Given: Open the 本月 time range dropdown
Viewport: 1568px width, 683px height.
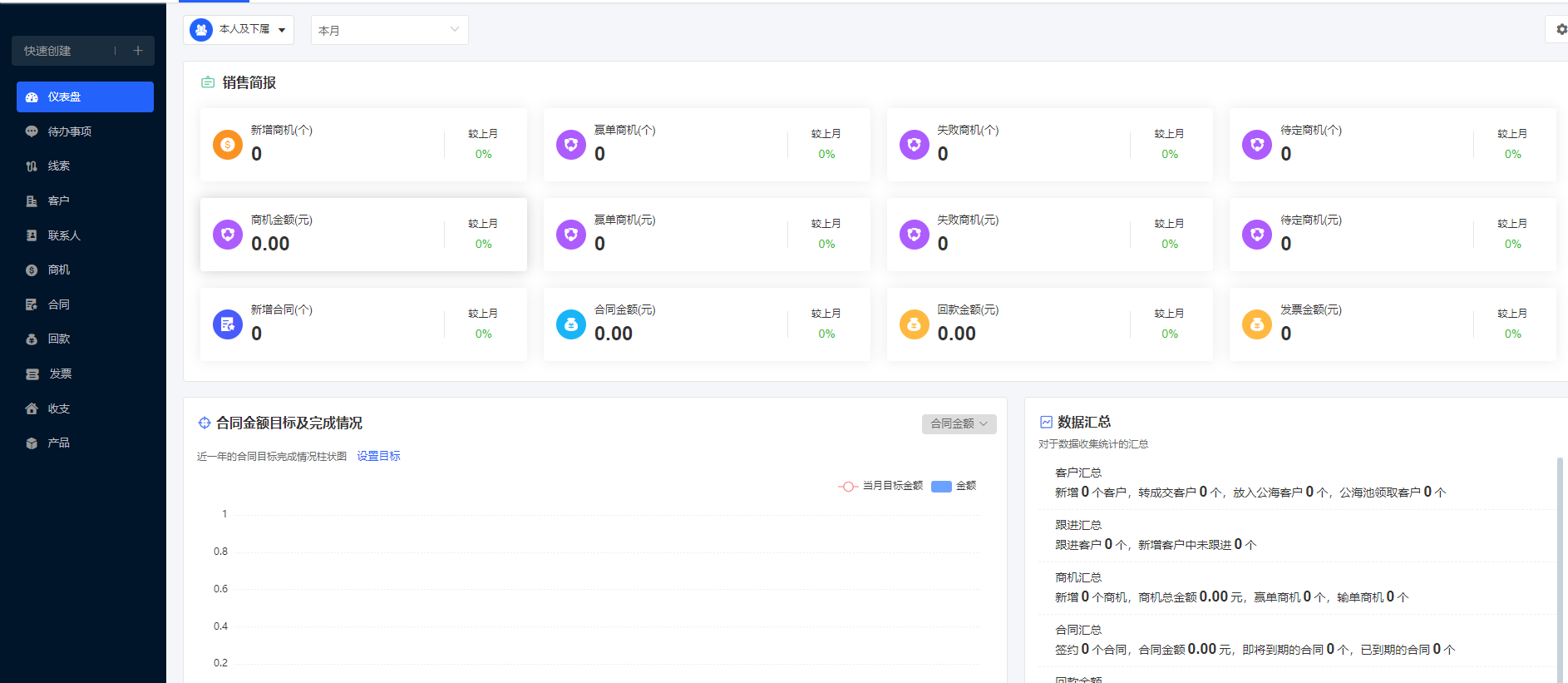Looking at the screenshot, I should tap(389, 30).
